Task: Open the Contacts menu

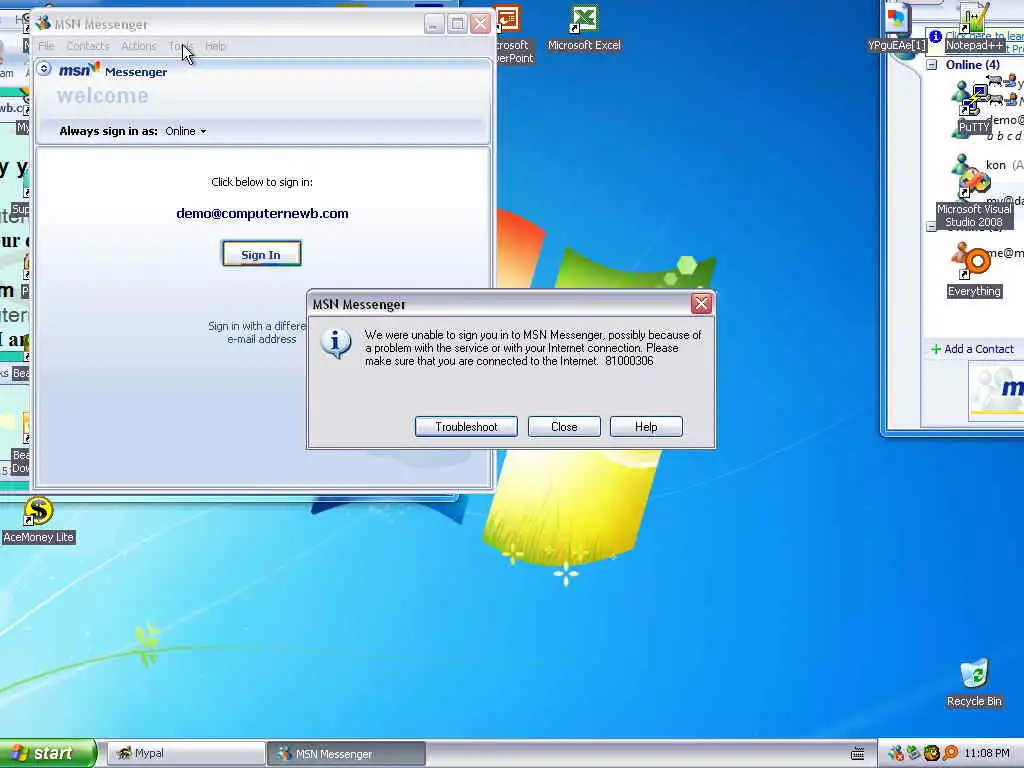Action: click(x=88, y=46)
